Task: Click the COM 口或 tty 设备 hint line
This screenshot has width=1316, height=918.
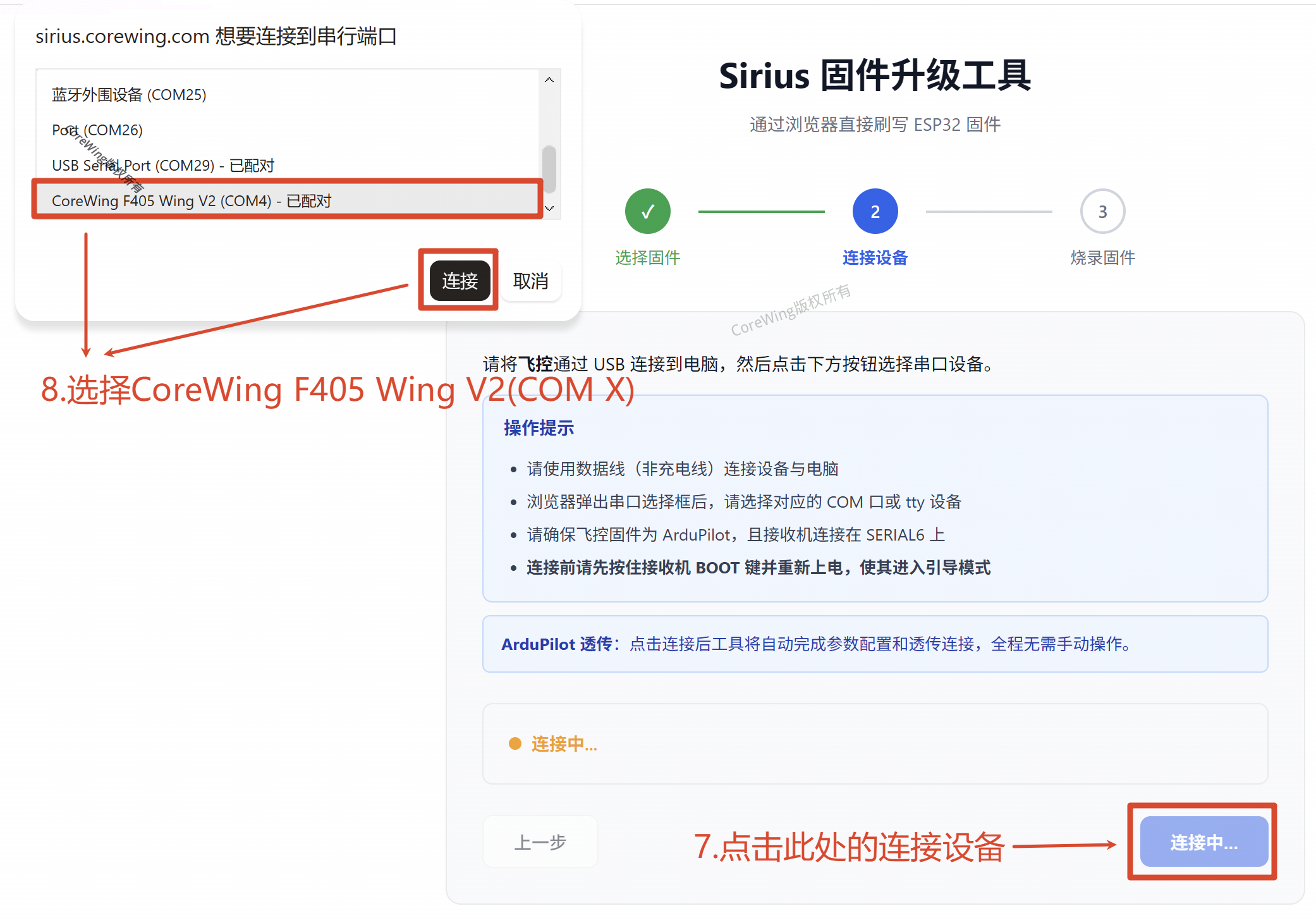Action: (744, 502)
